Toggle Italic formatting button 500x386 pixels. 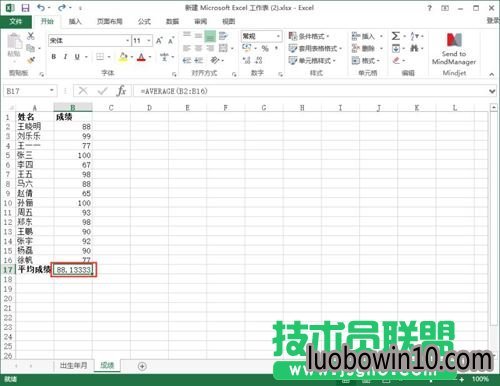pyautogui.click(x=65, y=57)
